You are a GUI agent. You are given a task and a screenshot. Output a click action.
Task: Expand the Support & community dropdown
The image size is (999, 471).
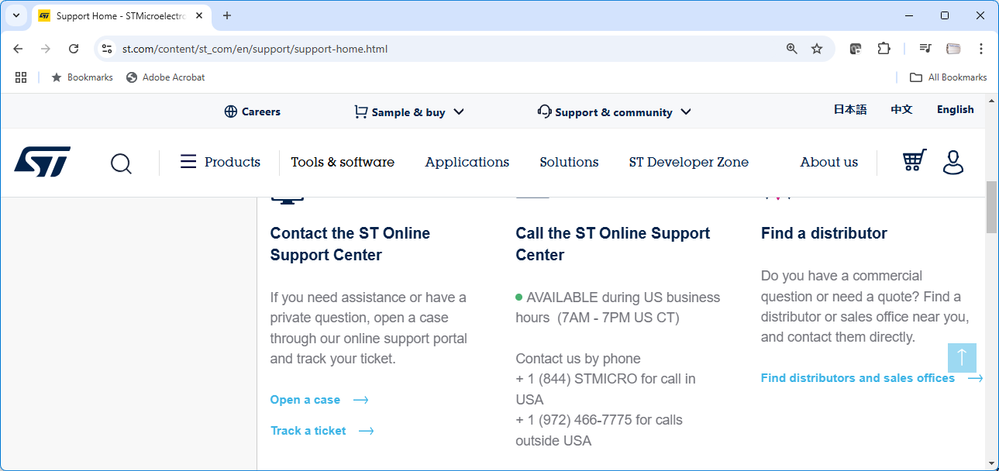click(x=614, y=112)
